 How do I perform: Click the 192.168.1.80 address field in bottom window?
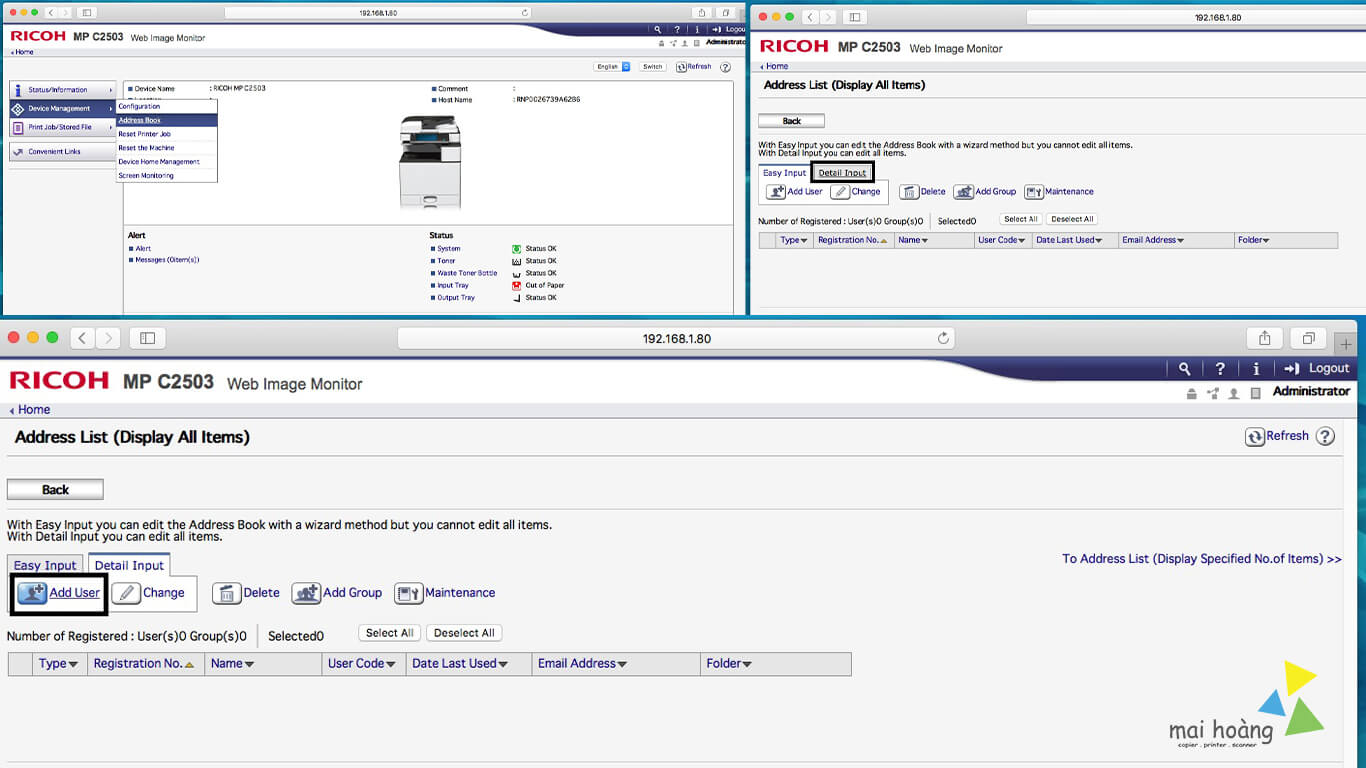tap(676, 339)
